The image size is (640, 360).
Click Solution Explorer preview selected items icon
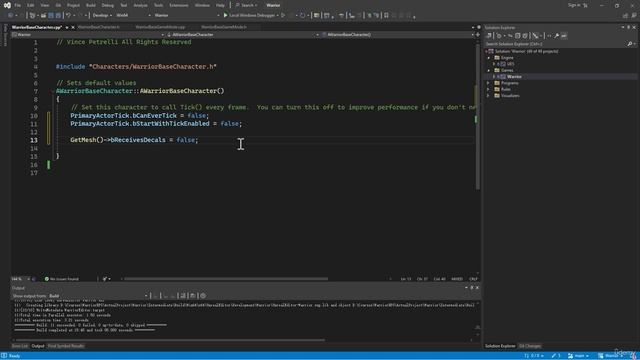click(564, 36)
